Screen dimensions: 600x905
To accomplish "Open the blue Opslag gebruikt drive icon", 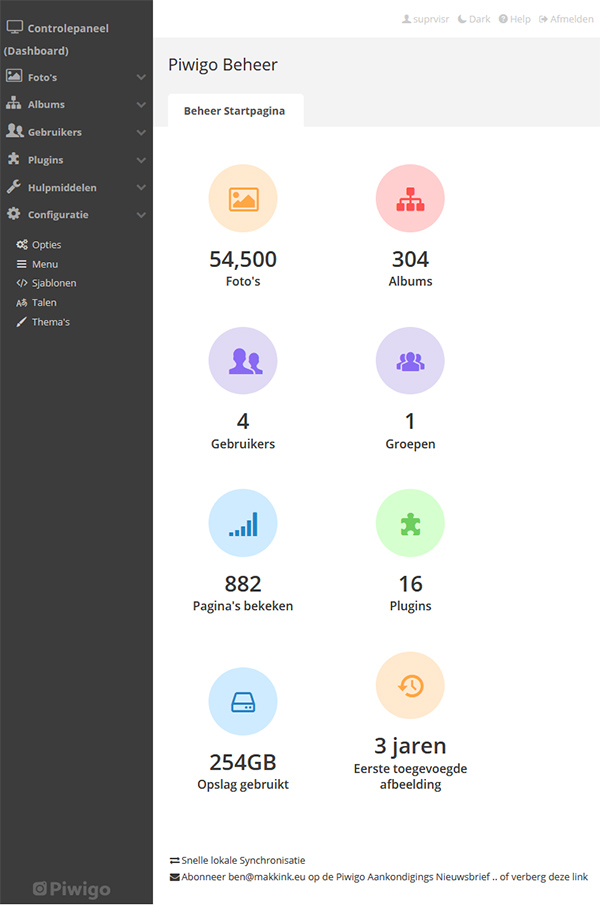I will coord(243,701).
